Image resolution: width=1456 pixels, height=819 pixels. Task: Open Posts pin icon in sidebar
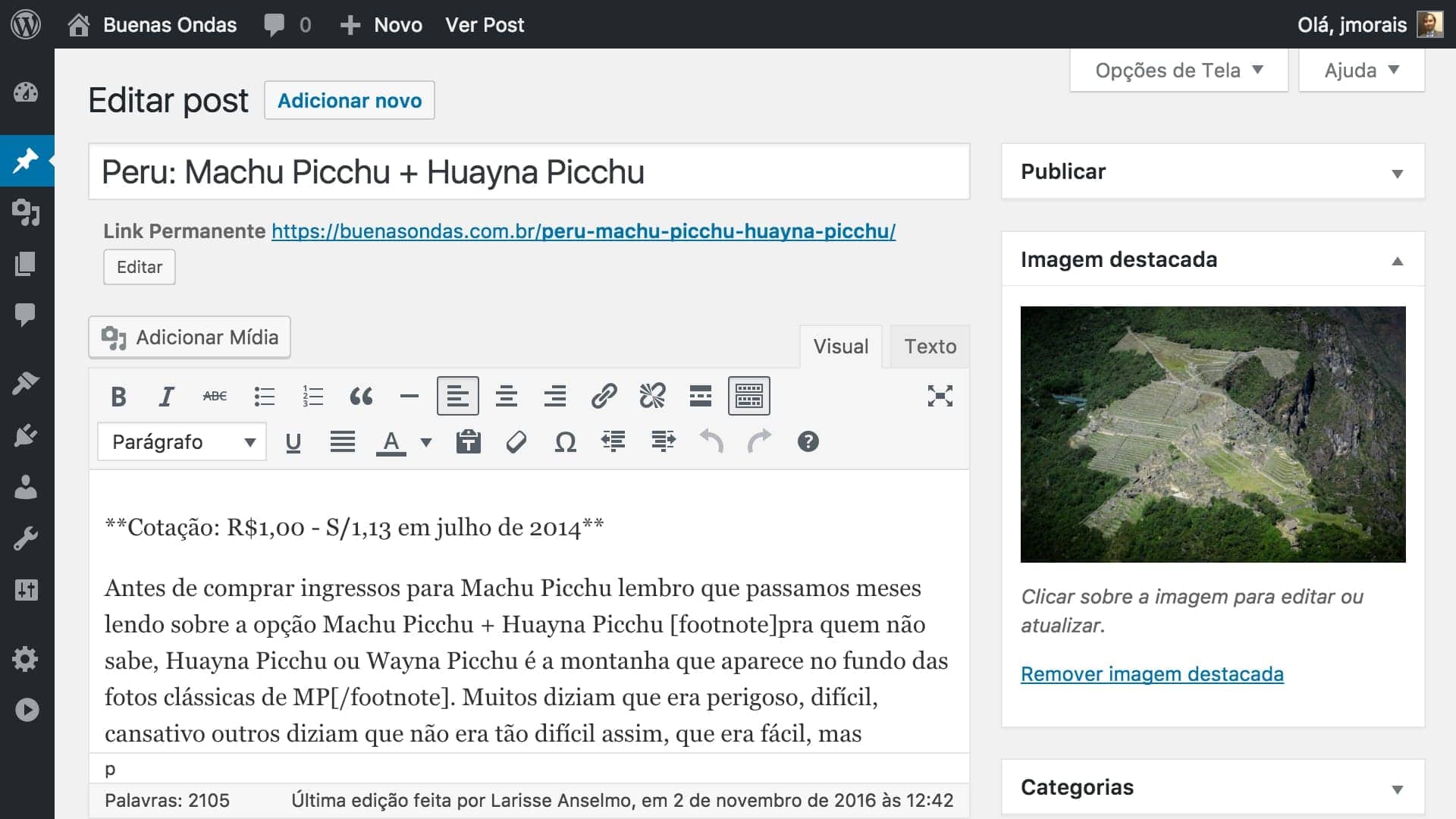26,161
